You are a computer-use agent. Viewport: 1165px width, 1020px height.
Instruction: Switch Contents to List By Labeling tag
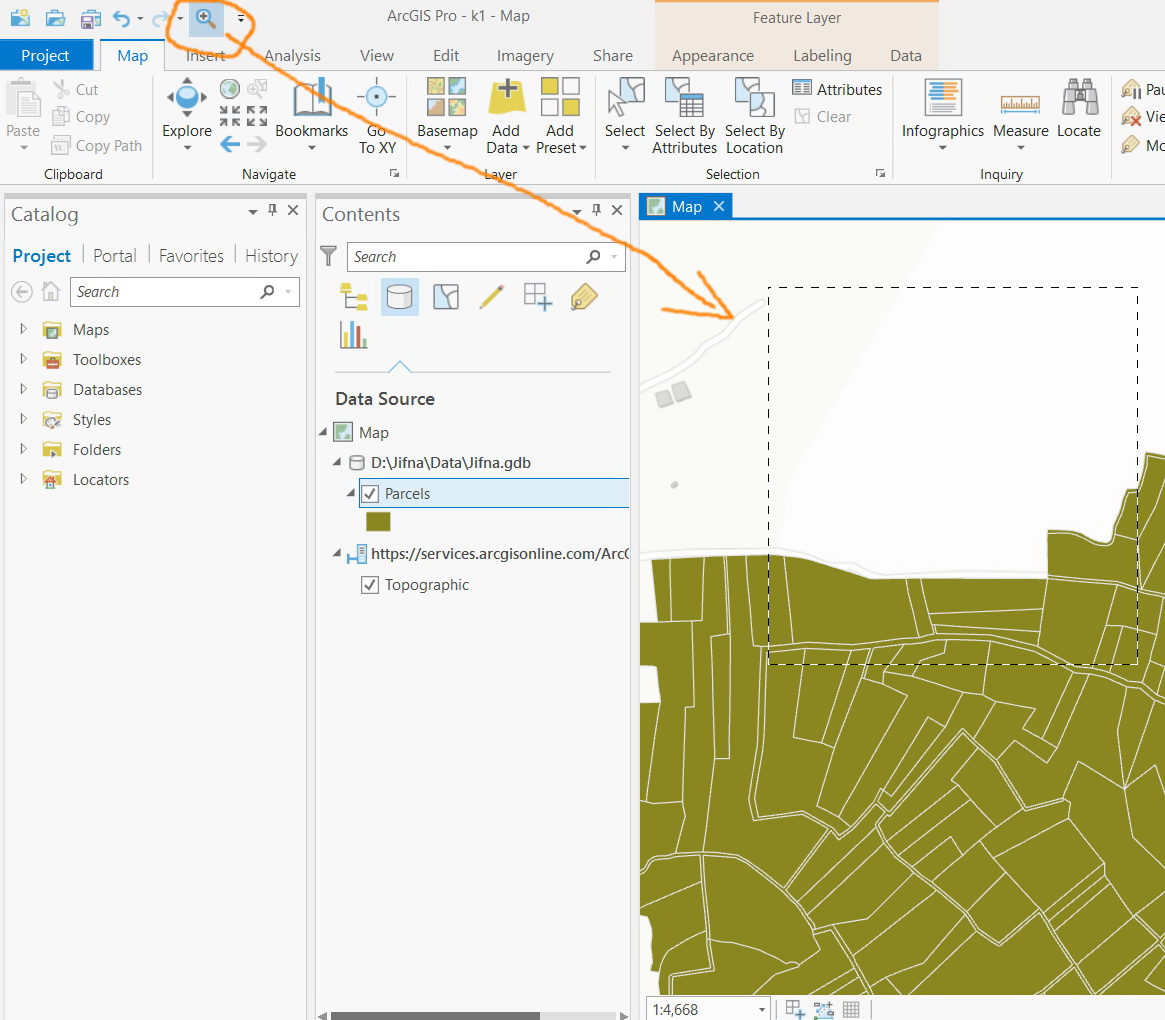tap(584, 297)
